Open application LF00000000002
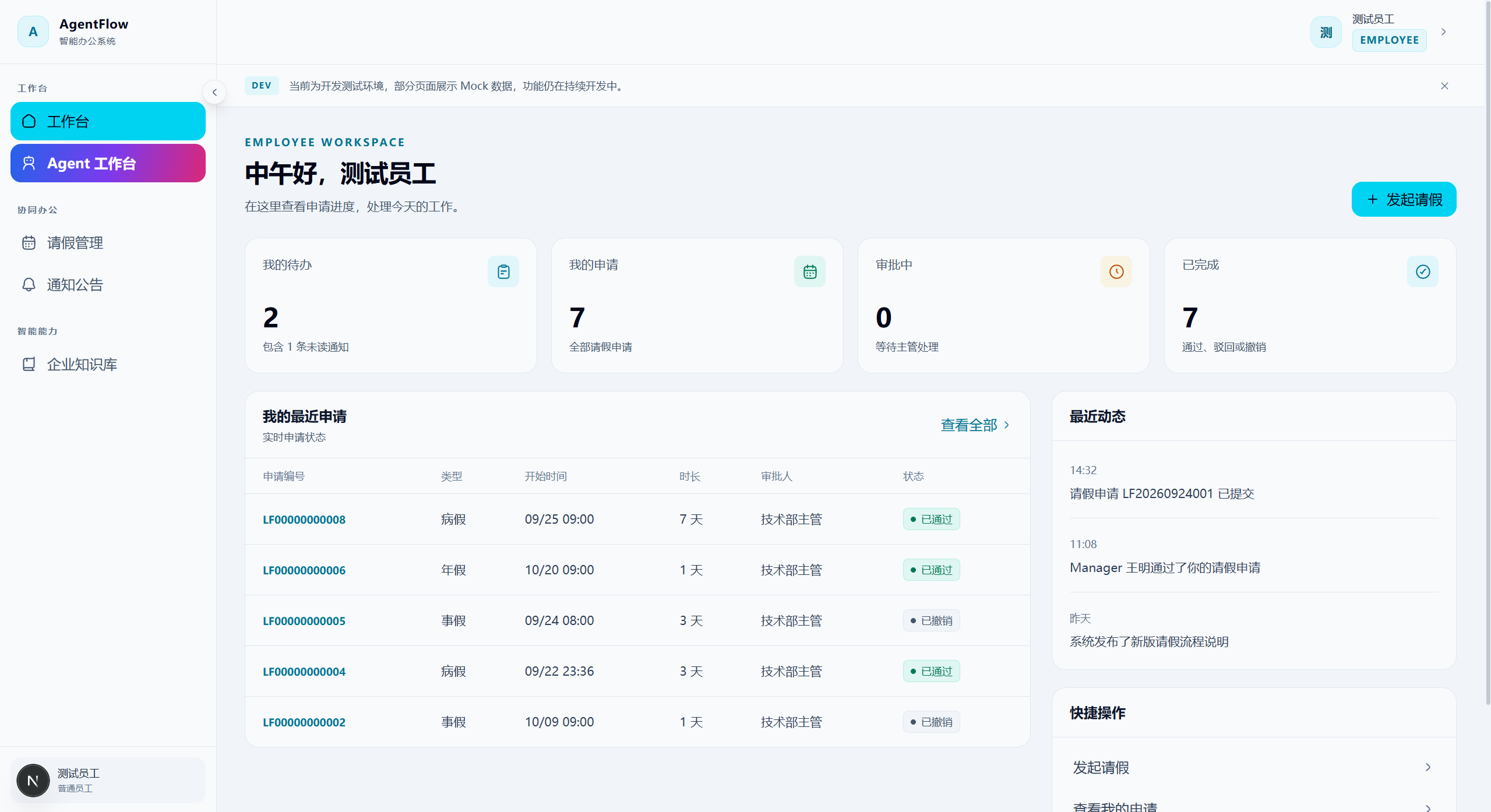 coord(304,722)
